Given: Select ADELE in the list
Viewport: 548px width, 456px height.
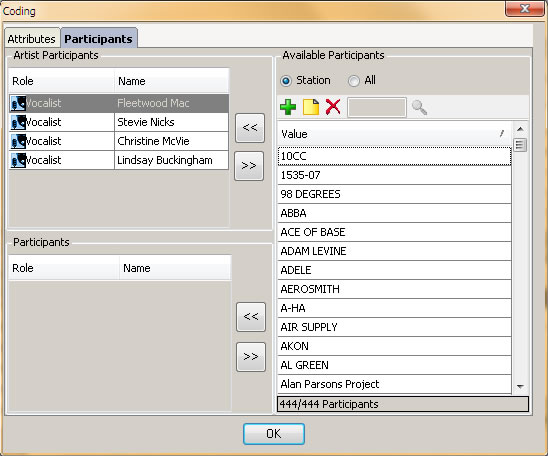Looking at the screenshot, I should coord(395,270).
